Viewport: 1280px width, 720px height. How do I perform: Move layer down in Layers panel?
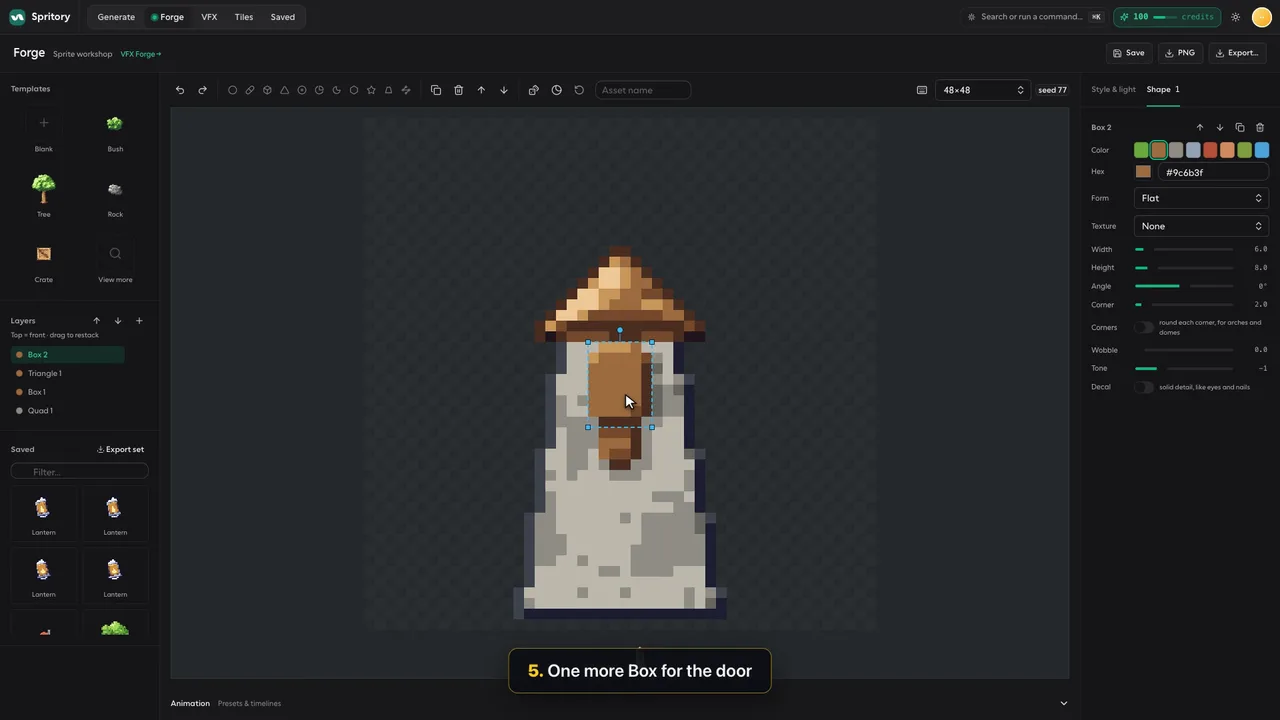pos(118,321)
